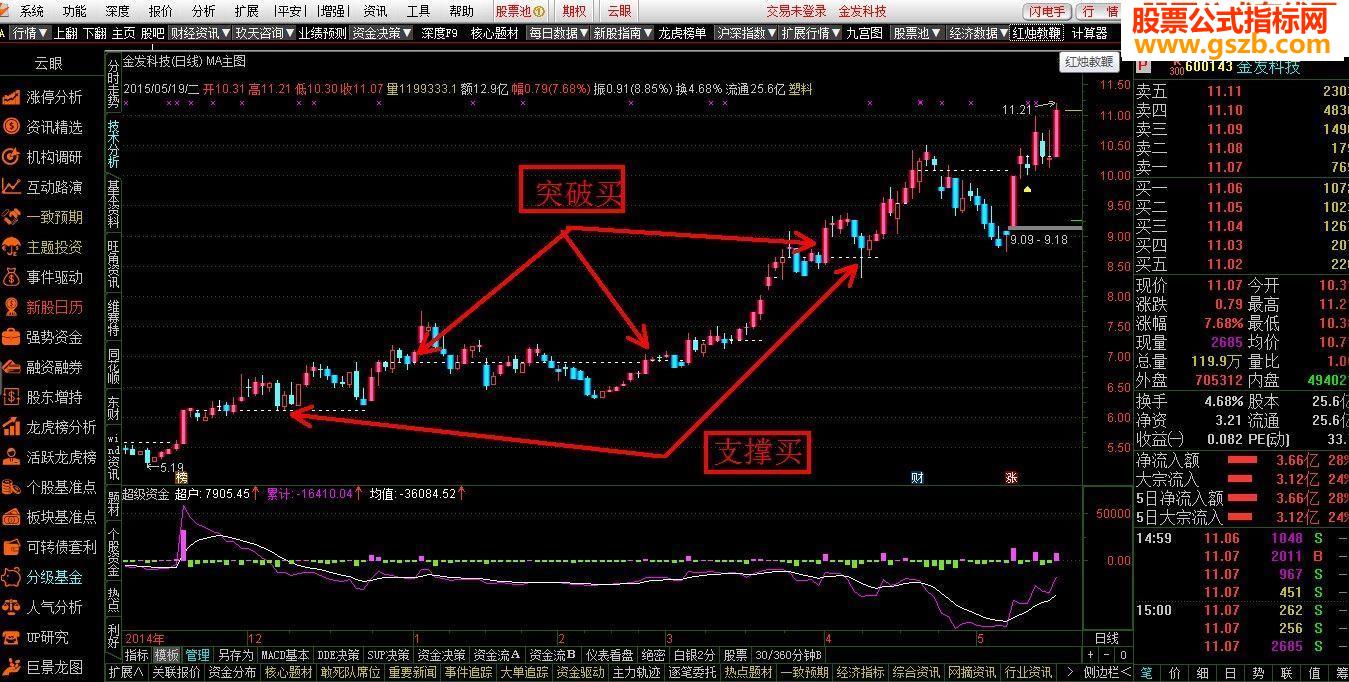Open the 报价 menu

coord(160,11)
